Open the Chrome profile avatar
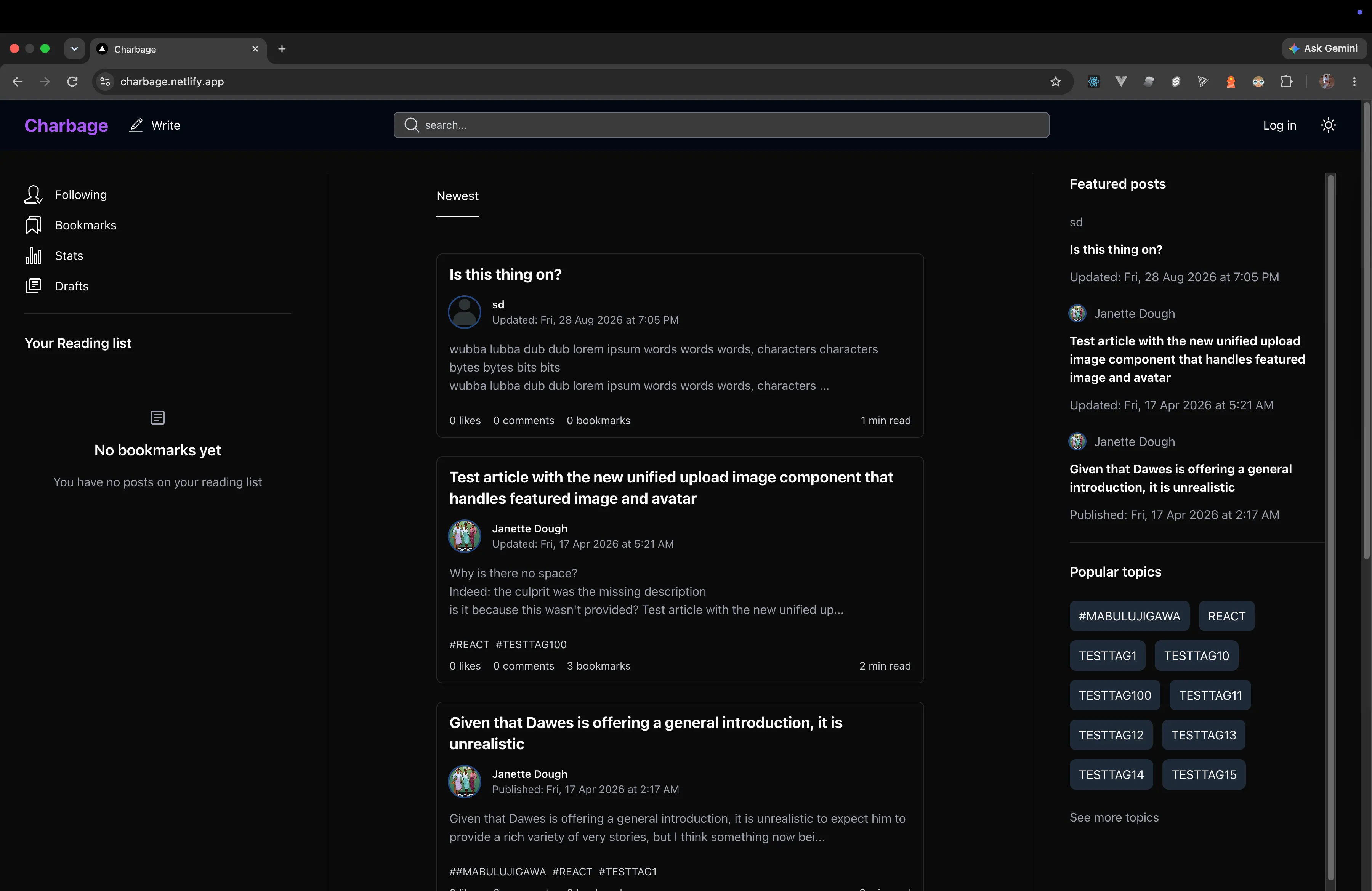This screenshot has width=1372, height=891. coord(1327,81)
